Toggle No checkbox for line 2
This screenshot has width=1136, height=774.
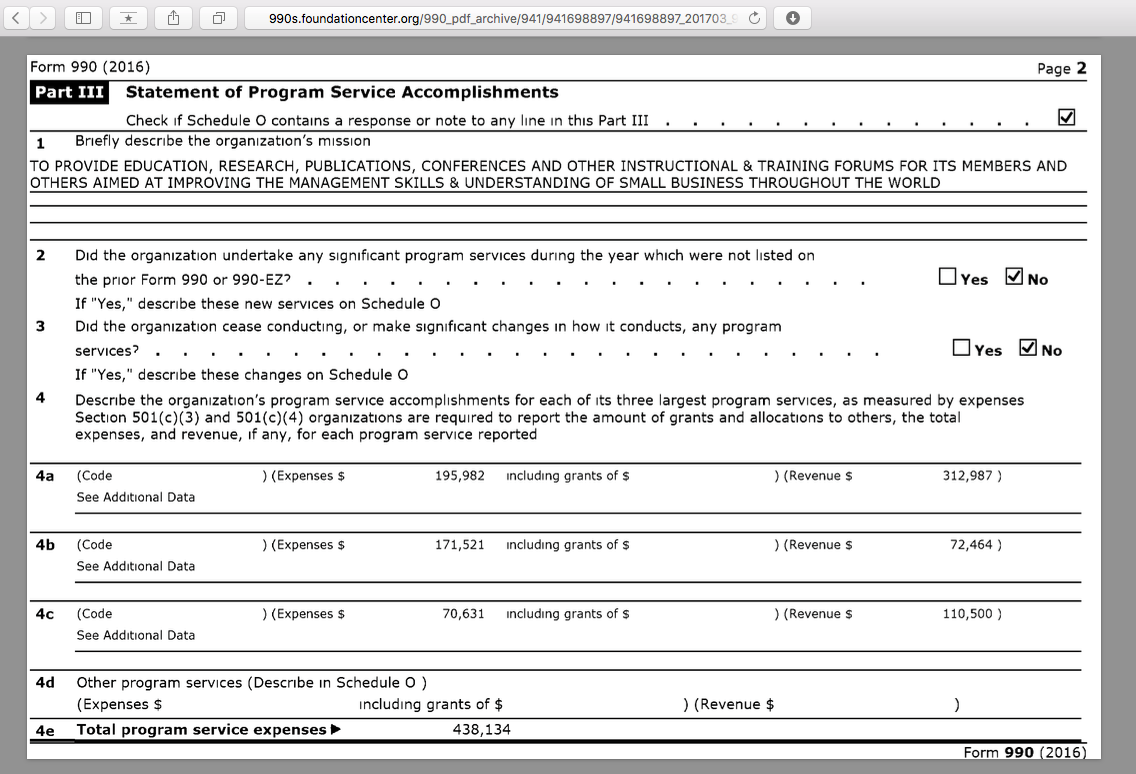1014,277
